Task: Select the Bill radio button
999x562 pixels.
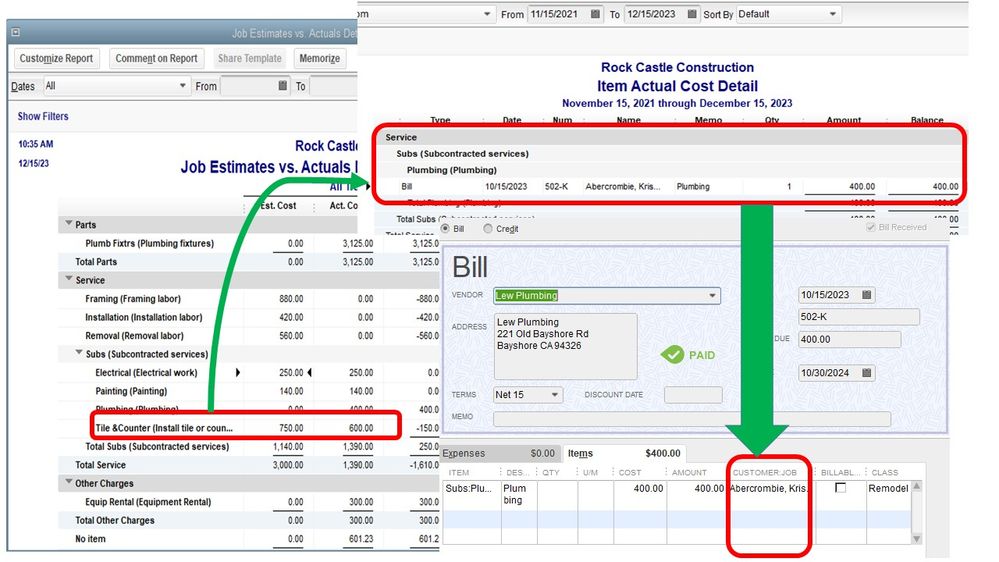Action: 445,229
